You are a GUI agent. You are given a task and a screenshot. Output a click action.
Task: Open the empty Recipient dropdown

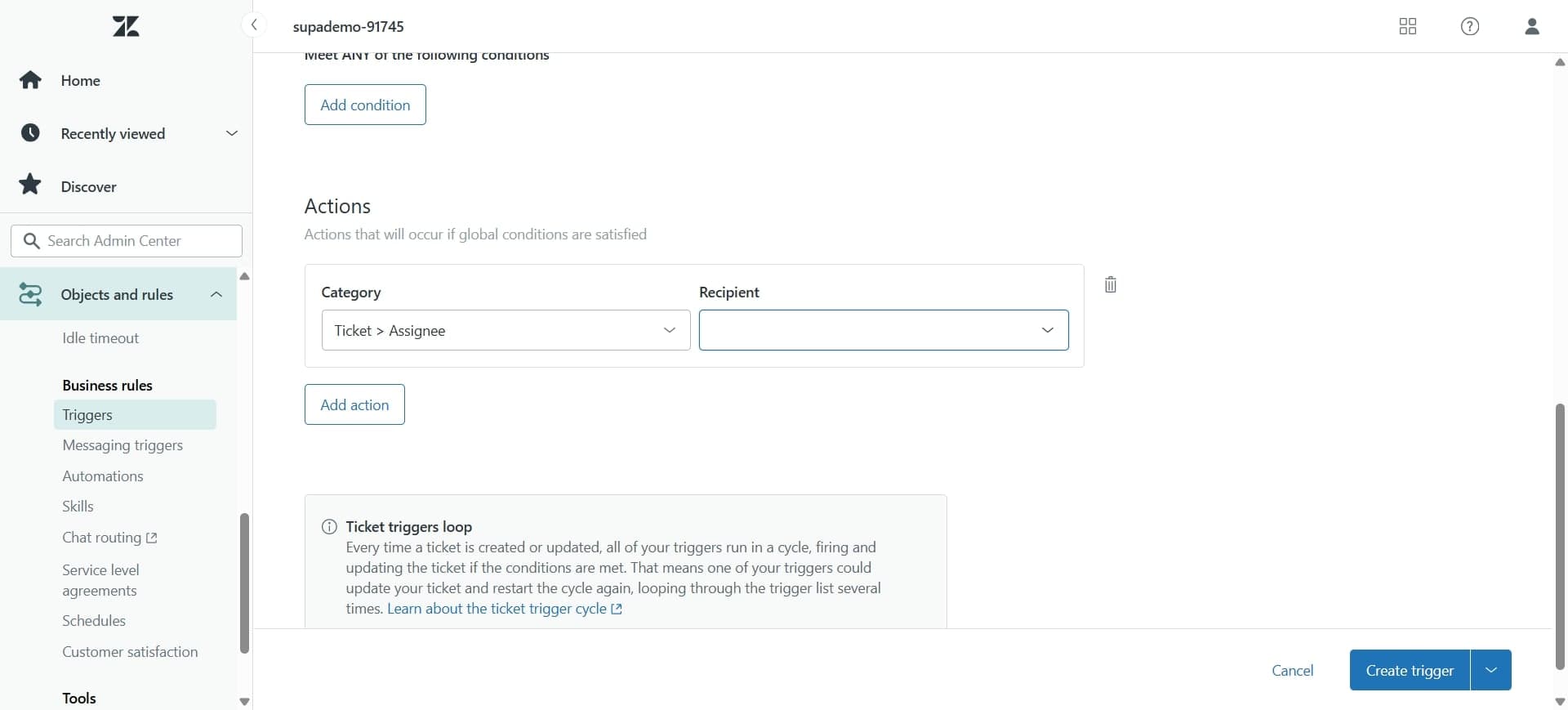pos(884,330)
